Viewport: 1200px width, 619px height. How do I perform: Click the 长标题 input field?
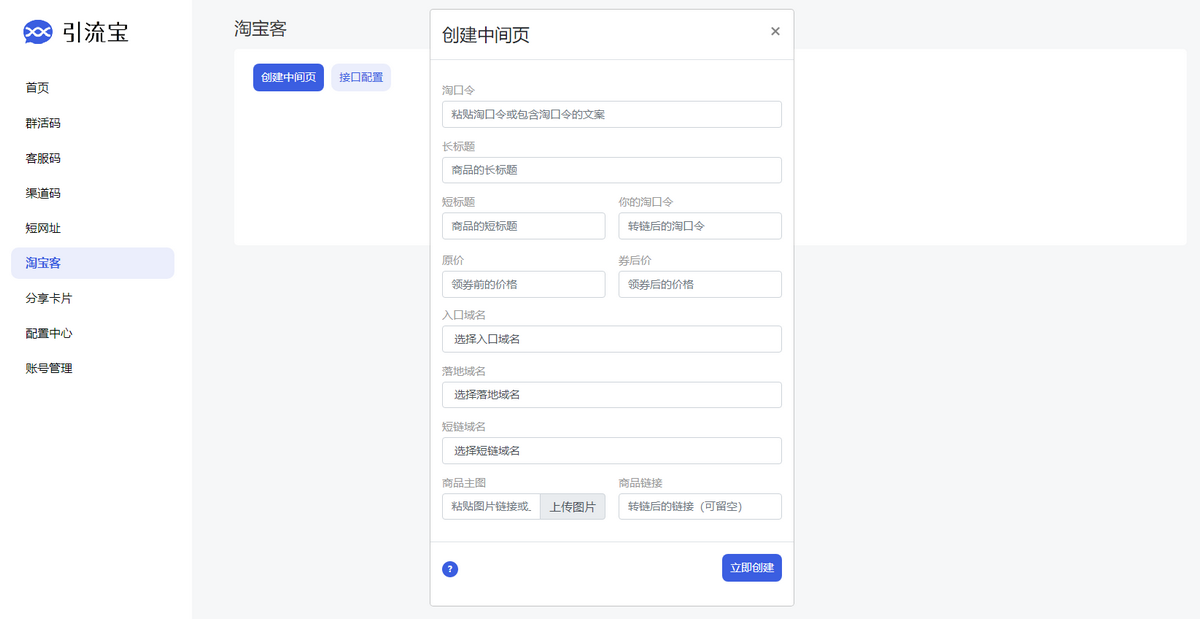611,170
